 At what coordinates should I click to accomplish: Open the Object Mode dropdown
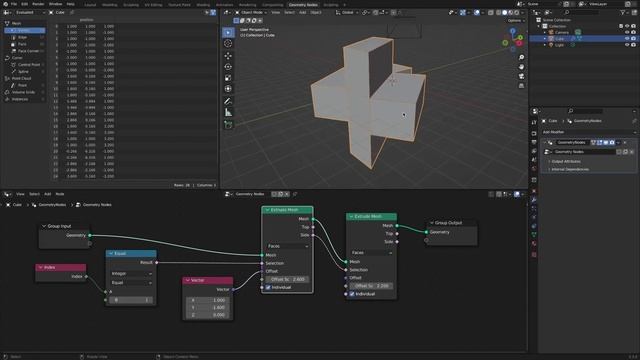point(251,13)
